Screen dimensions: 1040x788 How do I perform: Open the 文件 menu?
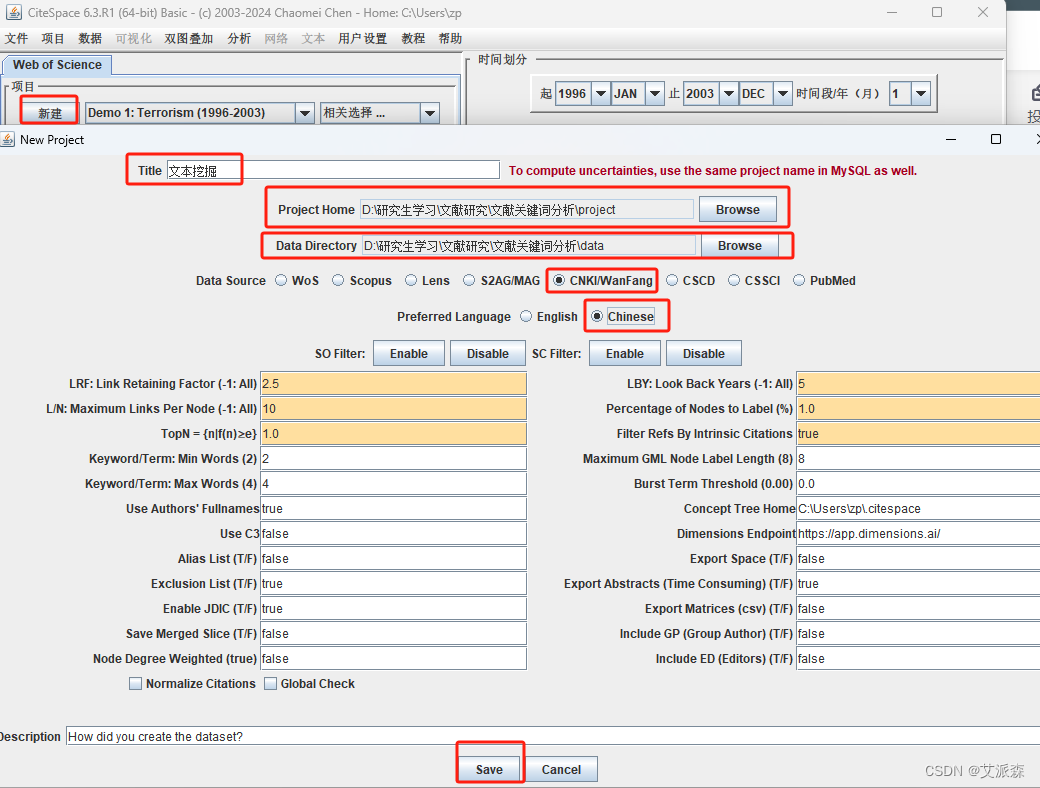17,38
